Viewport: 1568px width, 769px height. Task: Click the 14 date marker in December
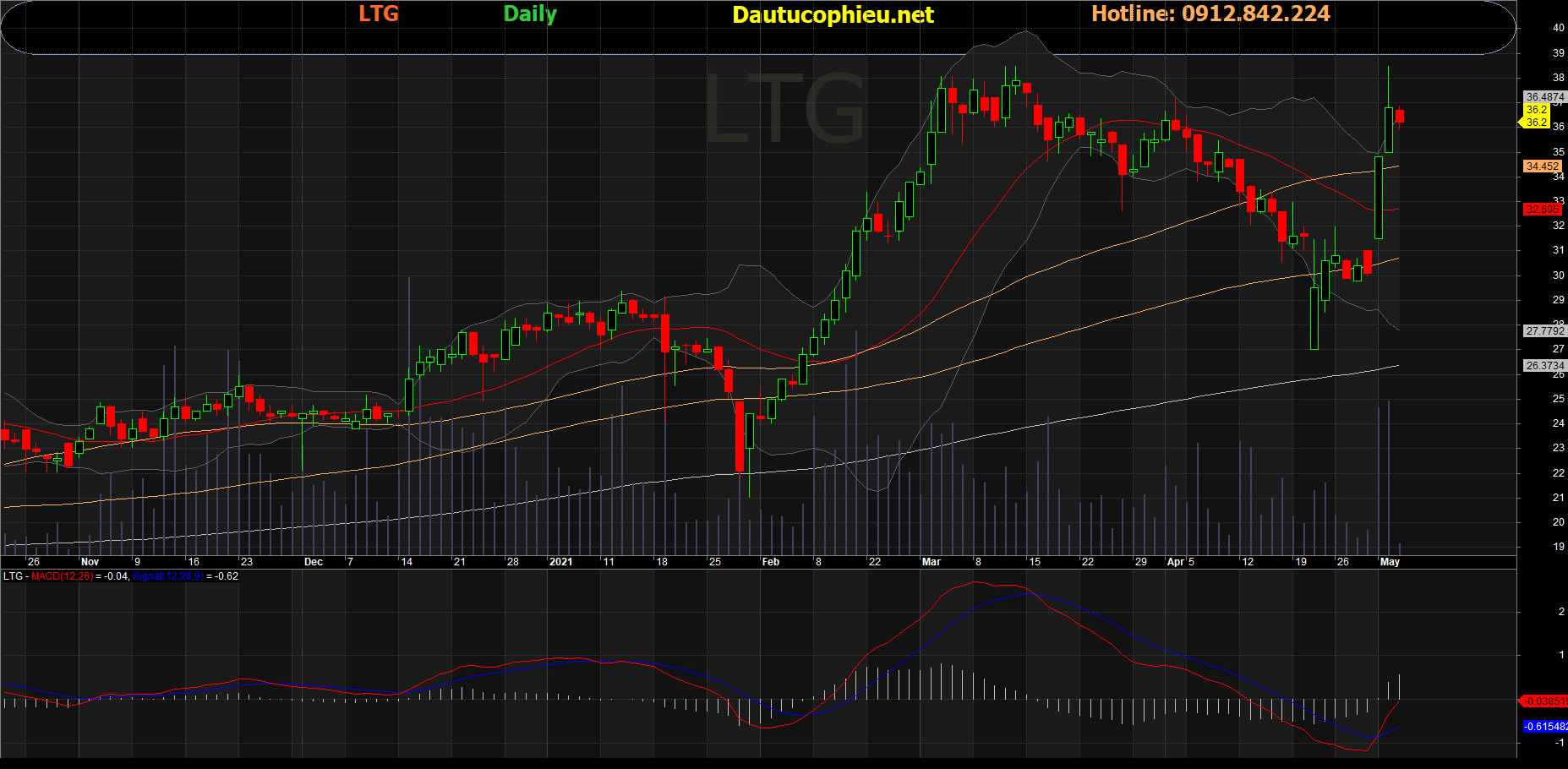pyautogui.click(x=407, y=562)
